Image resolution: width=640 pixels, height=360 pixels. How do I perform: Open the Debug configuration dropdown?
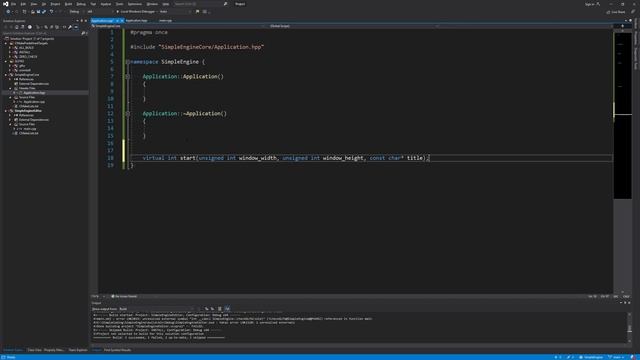click(76, 12)
